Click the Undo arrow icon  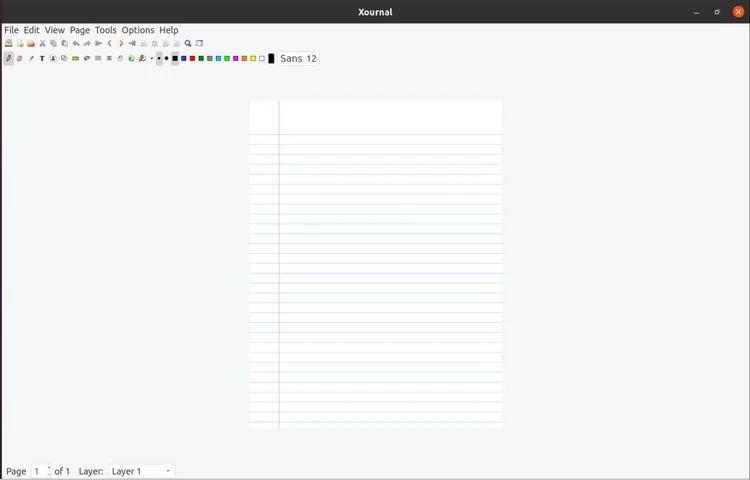(x=76, y=44)
